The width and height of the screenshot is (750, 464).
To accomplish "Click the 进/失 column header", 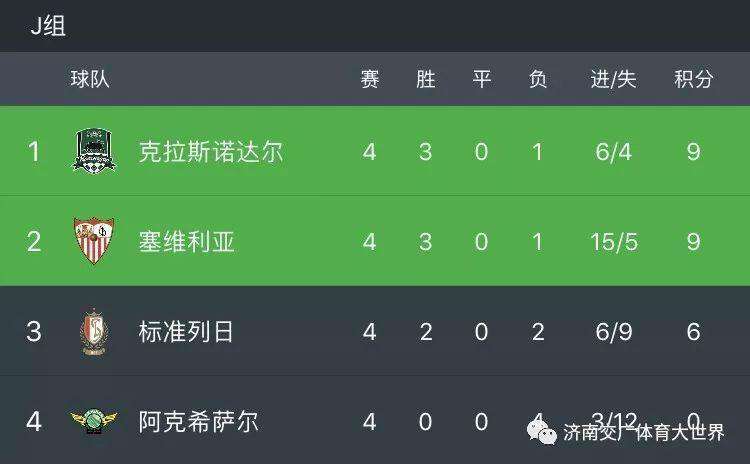I will point(614,79).
